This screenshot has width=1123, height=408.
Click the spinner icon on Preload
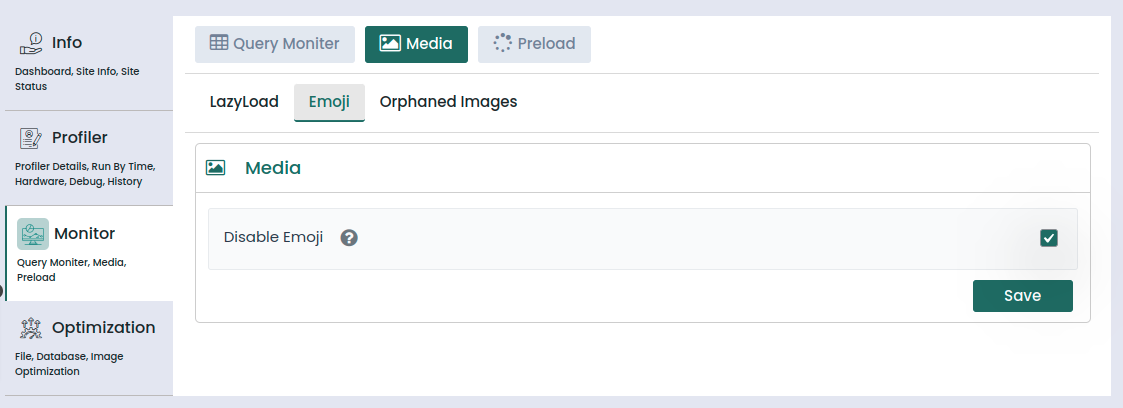[x=502, y=44]
